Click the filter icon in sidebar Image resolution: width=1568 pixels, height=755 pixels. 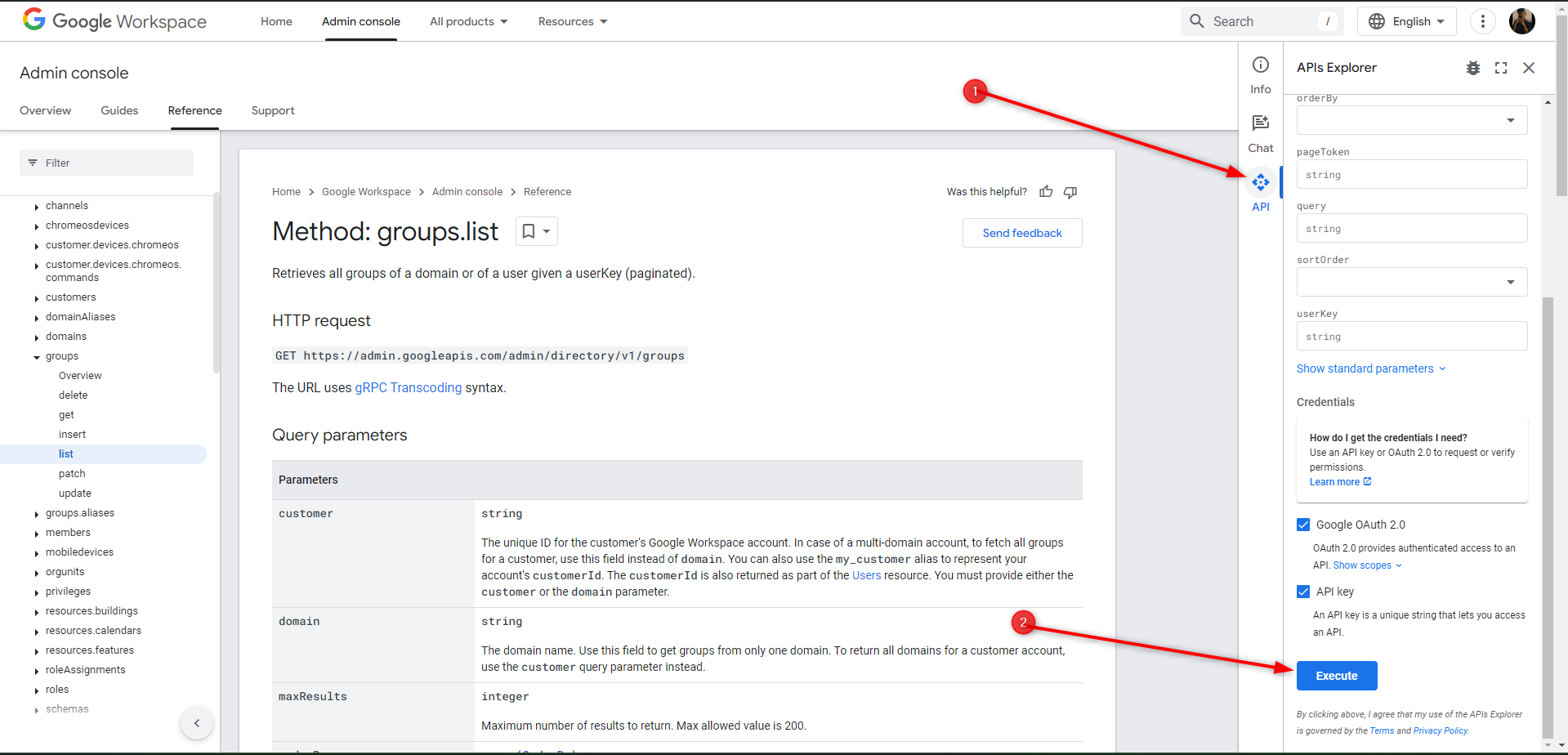click(x=33, y=163)
